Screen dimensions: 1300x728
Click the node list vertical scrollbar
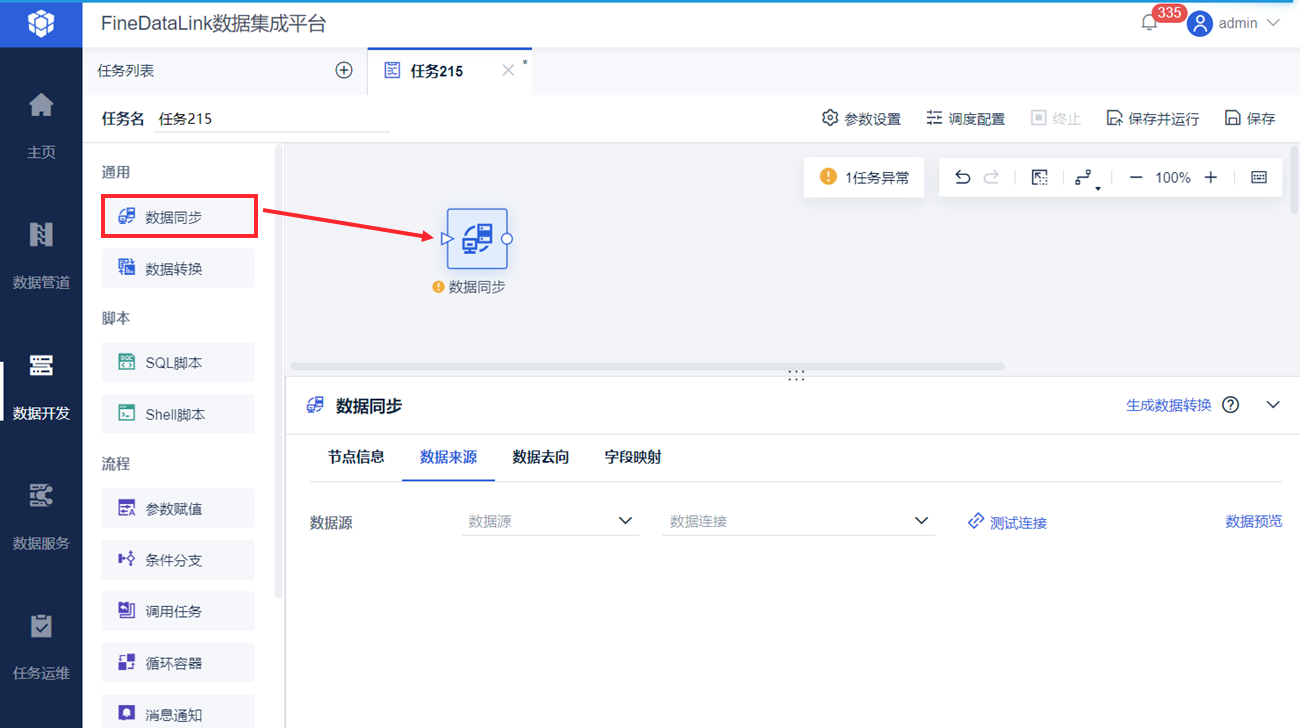pos(279,370)
